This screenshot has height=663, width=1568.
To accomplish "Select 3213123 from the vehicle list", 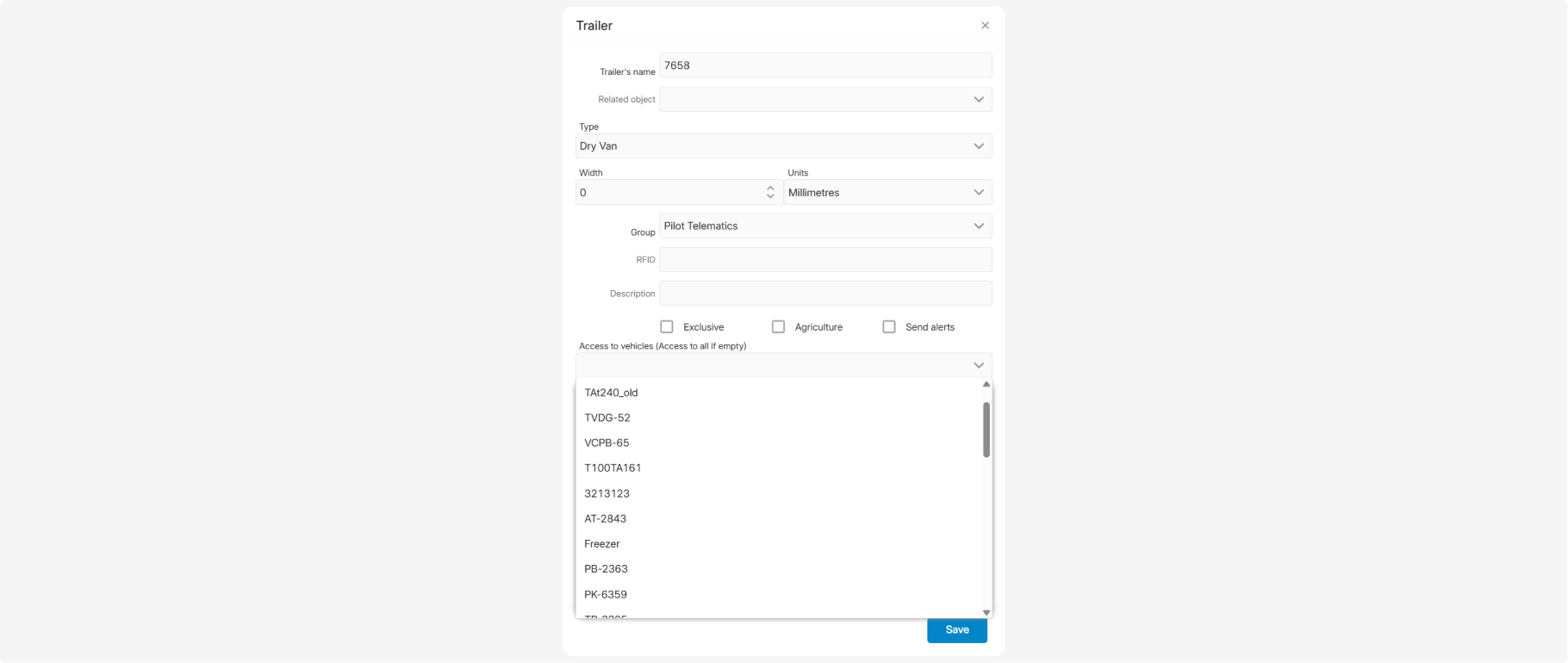I will pos(779,493).
